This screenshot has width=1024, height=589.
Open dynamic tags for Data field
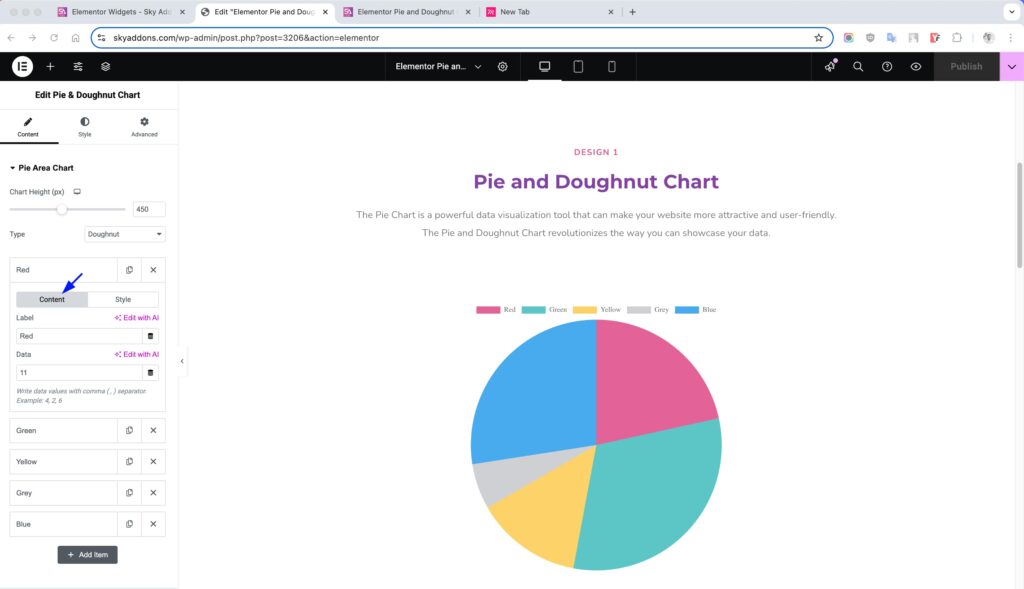(x=150, y=372)
